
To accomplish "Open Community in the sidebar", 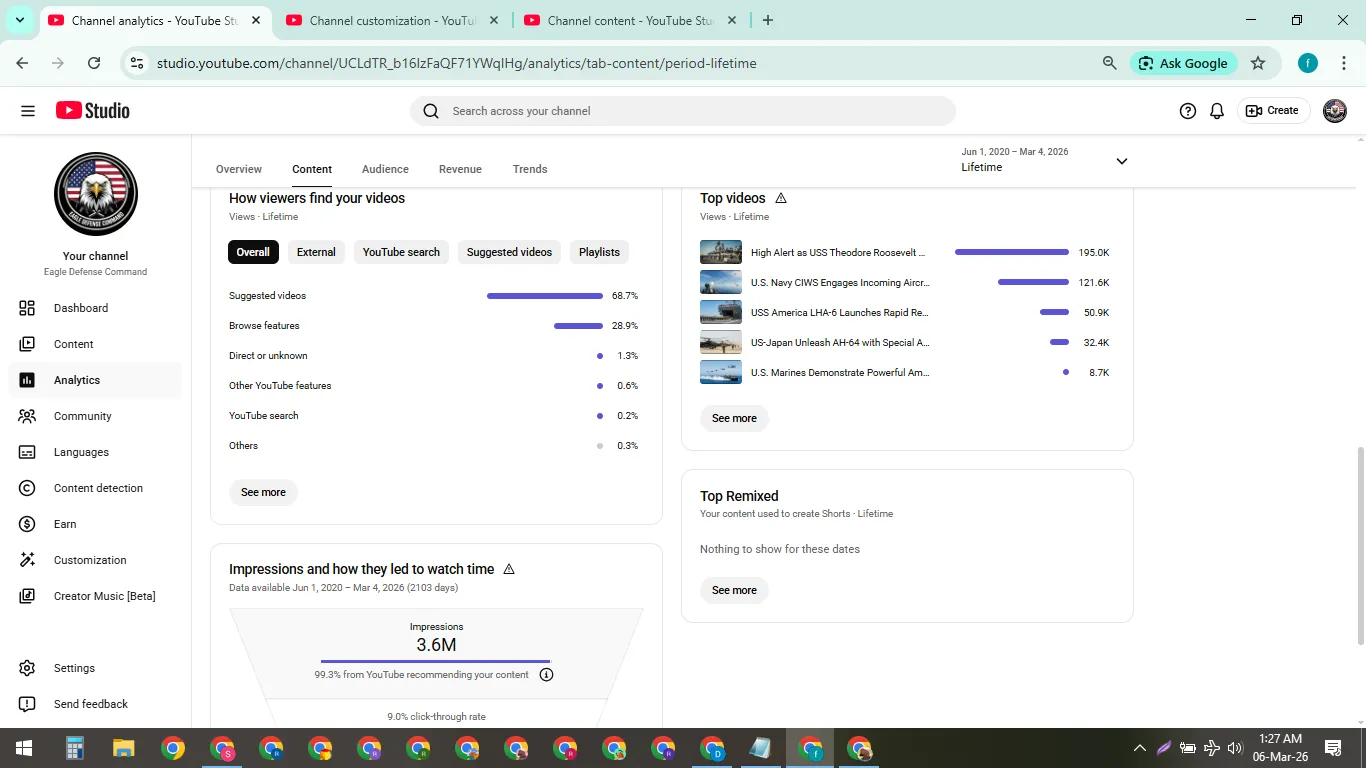I will pyautogui.click(x=95, y=416).
